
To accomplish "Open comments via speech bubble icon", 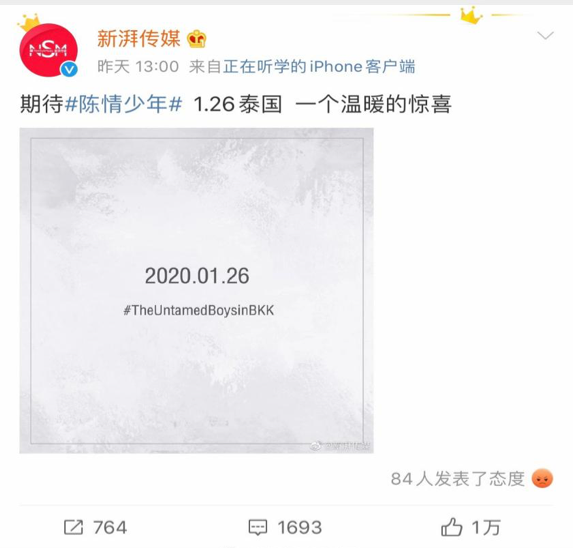I will coord(258,528).
